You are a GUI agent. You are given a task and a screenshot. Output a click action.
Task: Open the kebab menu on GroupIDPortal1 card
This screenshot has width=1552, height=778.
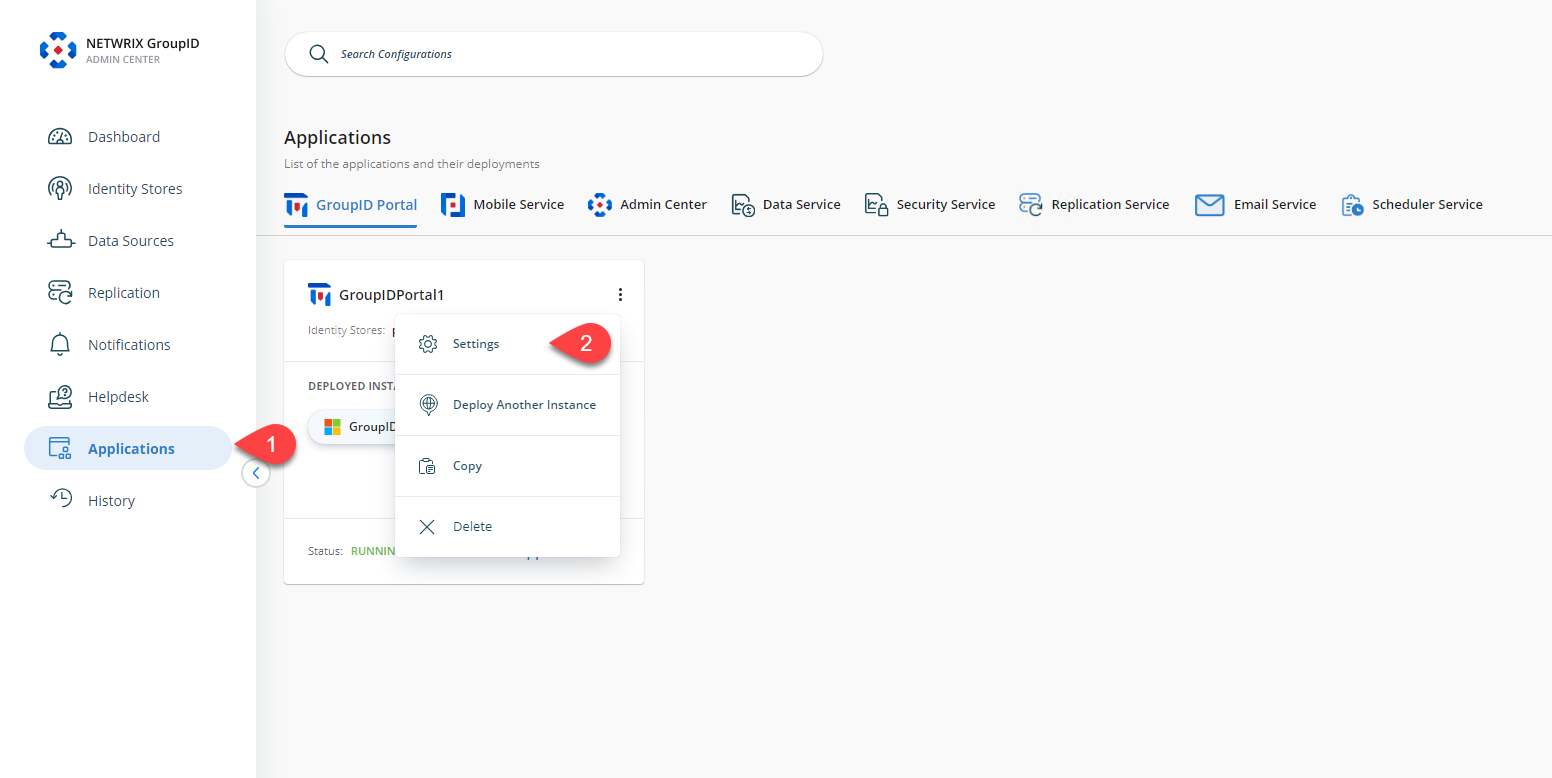click(620, 294)
